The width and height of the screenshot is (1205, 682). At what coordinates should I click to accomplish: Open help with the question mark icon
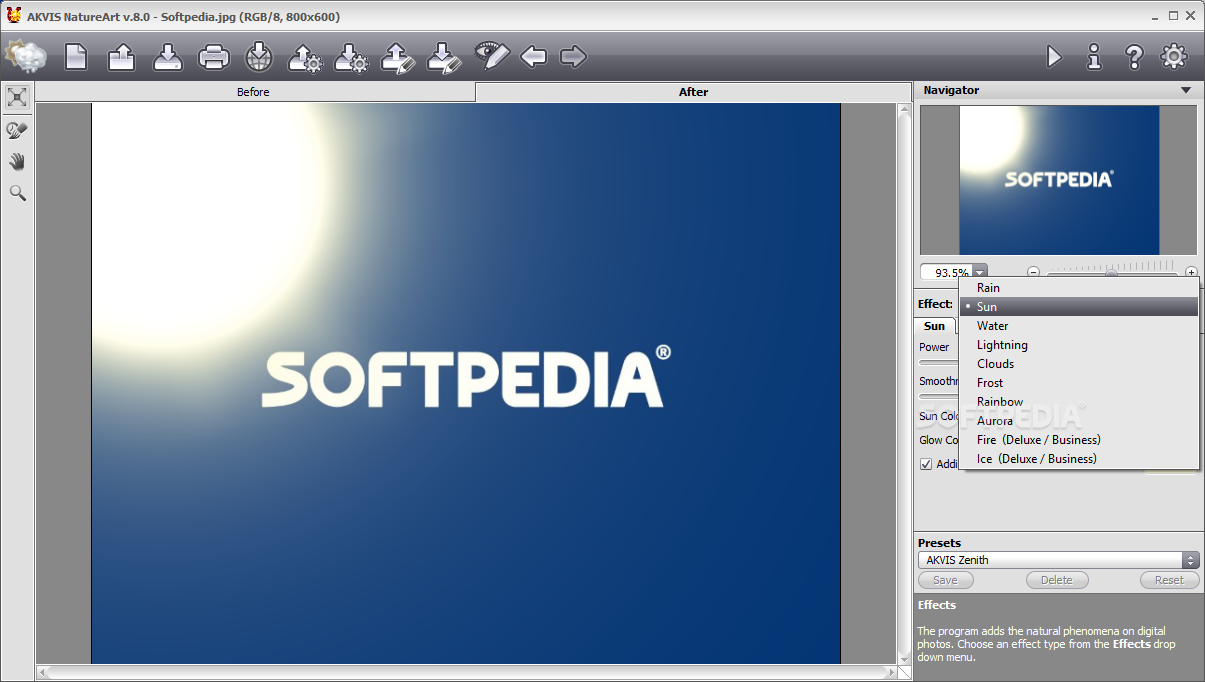[x=1134, y=56]
